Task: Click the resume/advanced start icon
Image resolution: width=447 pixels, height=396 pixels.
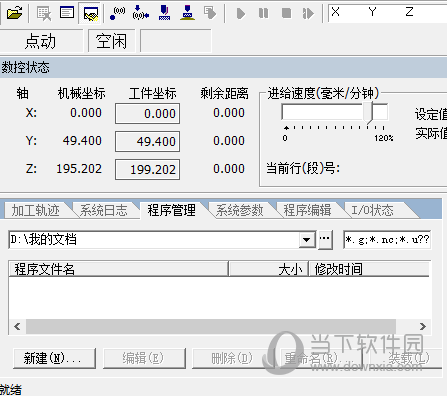Action: click(x=308, y=14)
